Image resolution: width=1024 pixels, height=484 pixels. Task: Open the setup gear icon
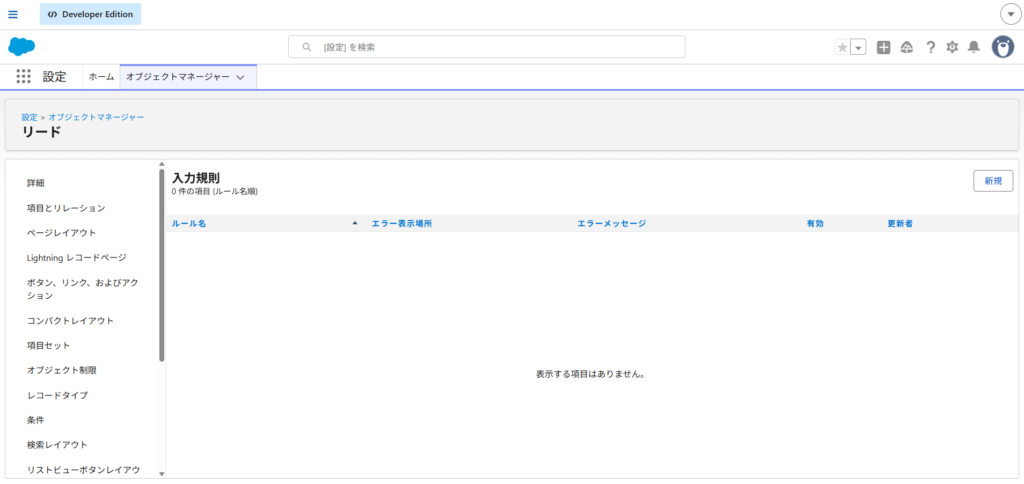point(952,47)
